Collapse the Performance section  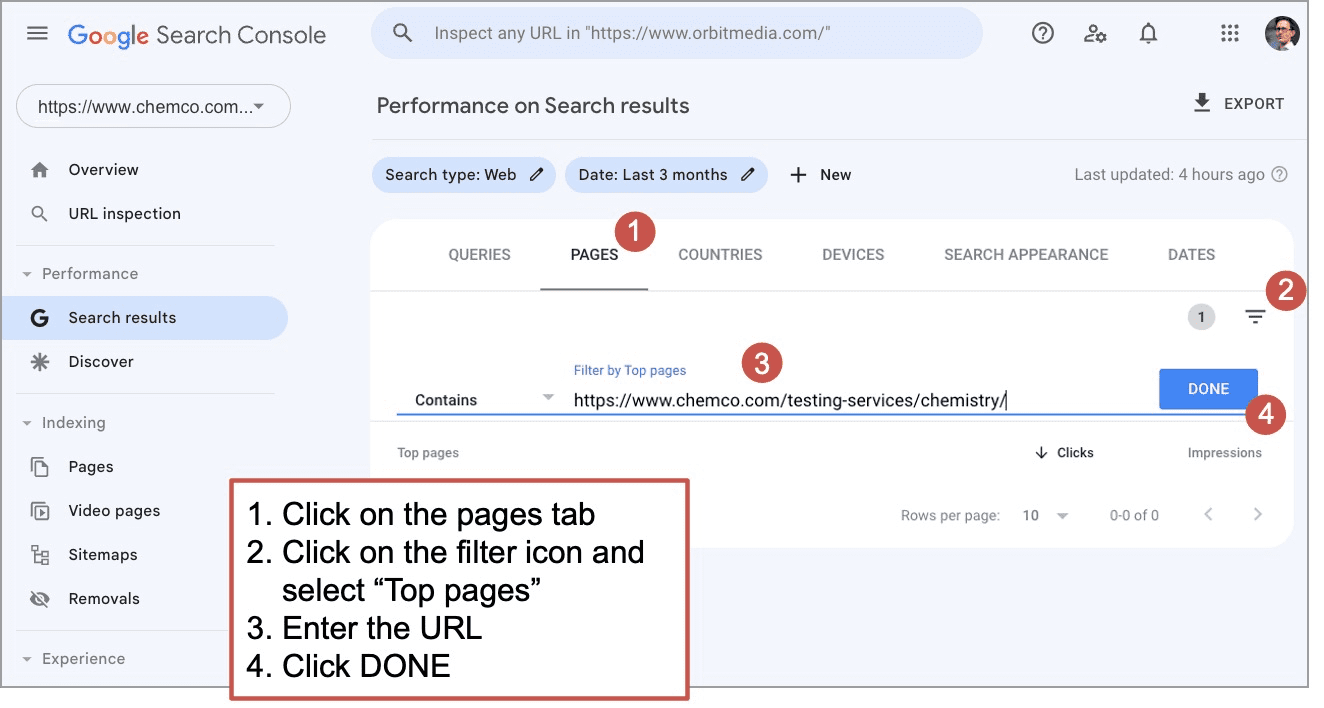pos(27,274)
